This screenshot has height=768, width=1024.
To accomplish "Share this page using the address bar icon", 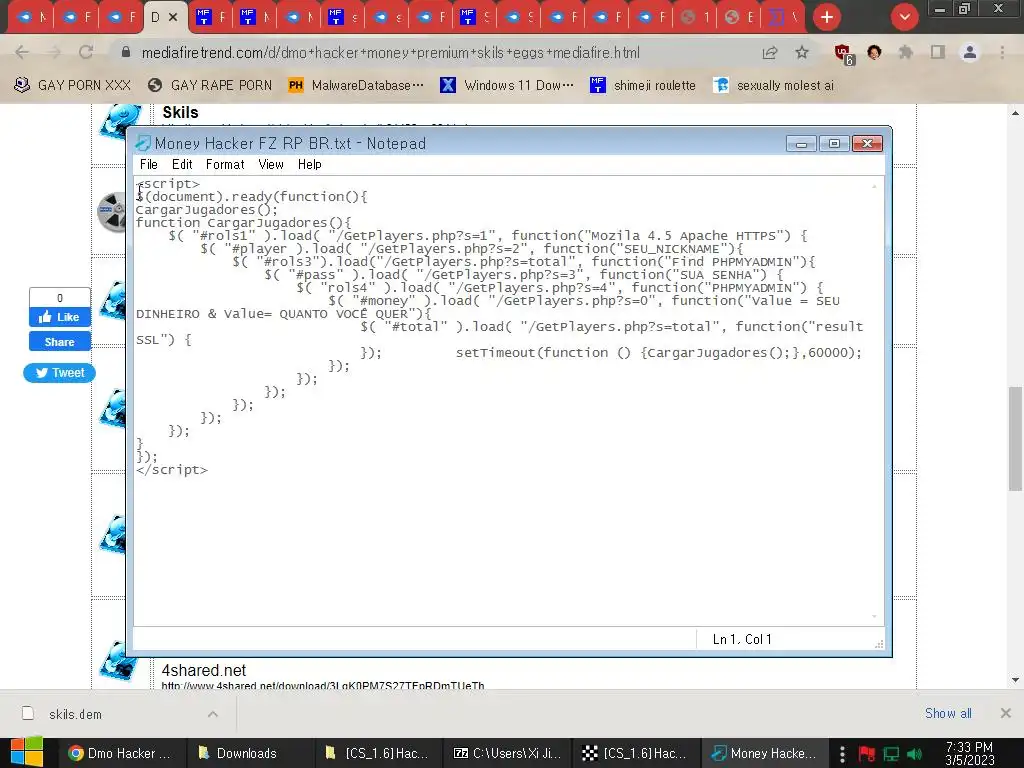I will (x=770, y=53).
